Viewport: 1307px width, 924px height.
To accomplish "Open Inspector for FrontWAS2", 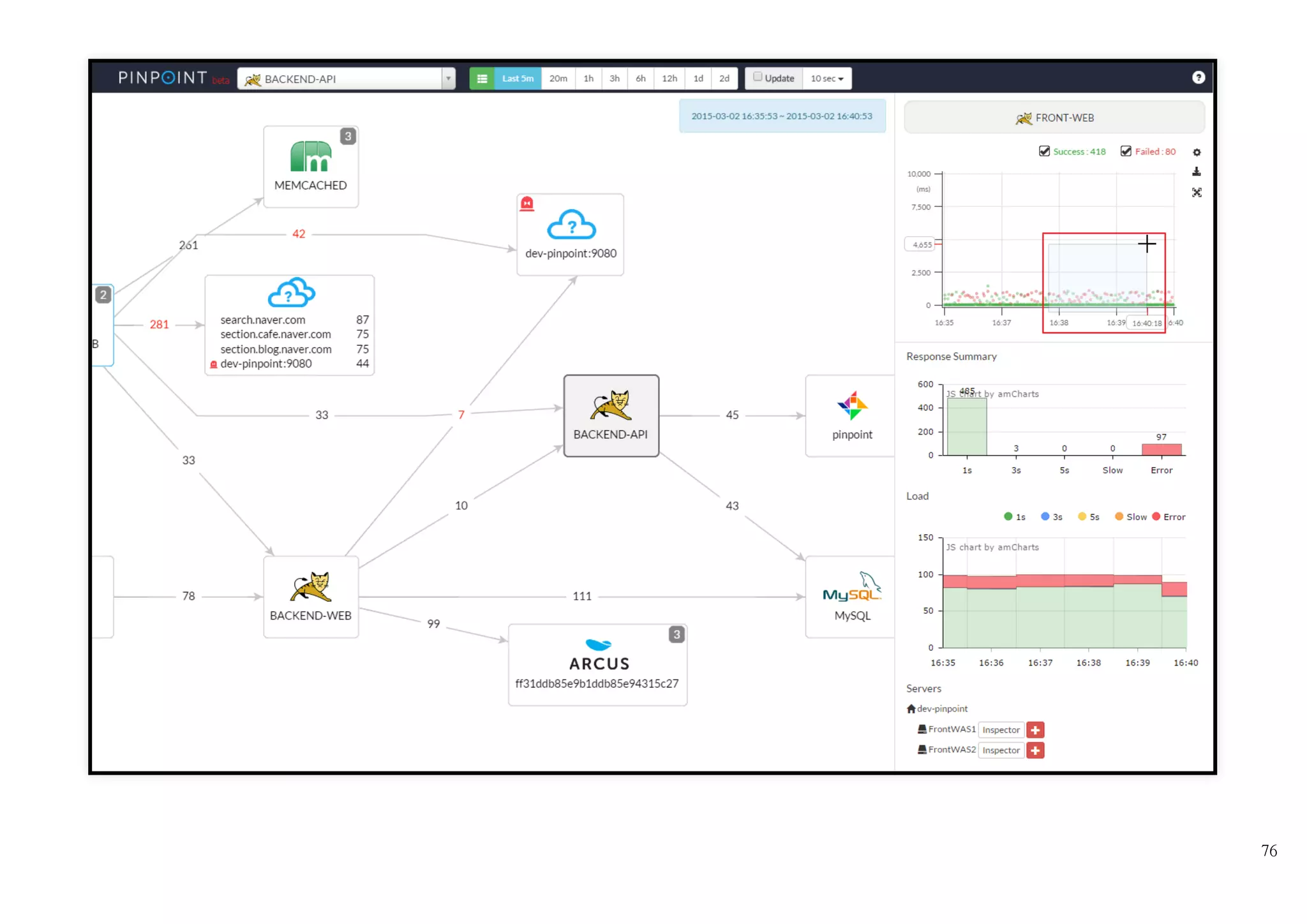I will coord(1001,750).
